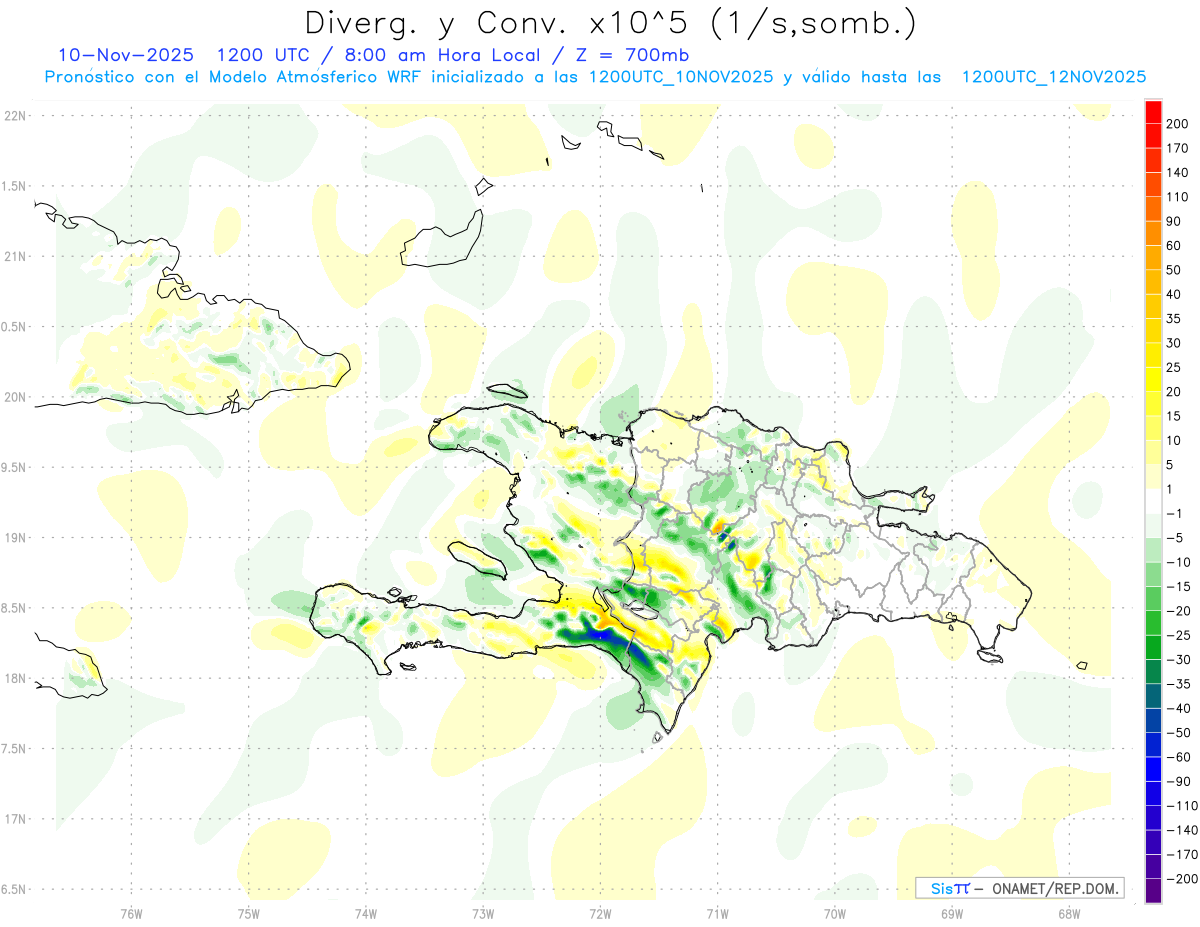This screenshot has width=1200, height=927.
Task: Click the light green swatch between -5 and -10
Action: 1154,550
